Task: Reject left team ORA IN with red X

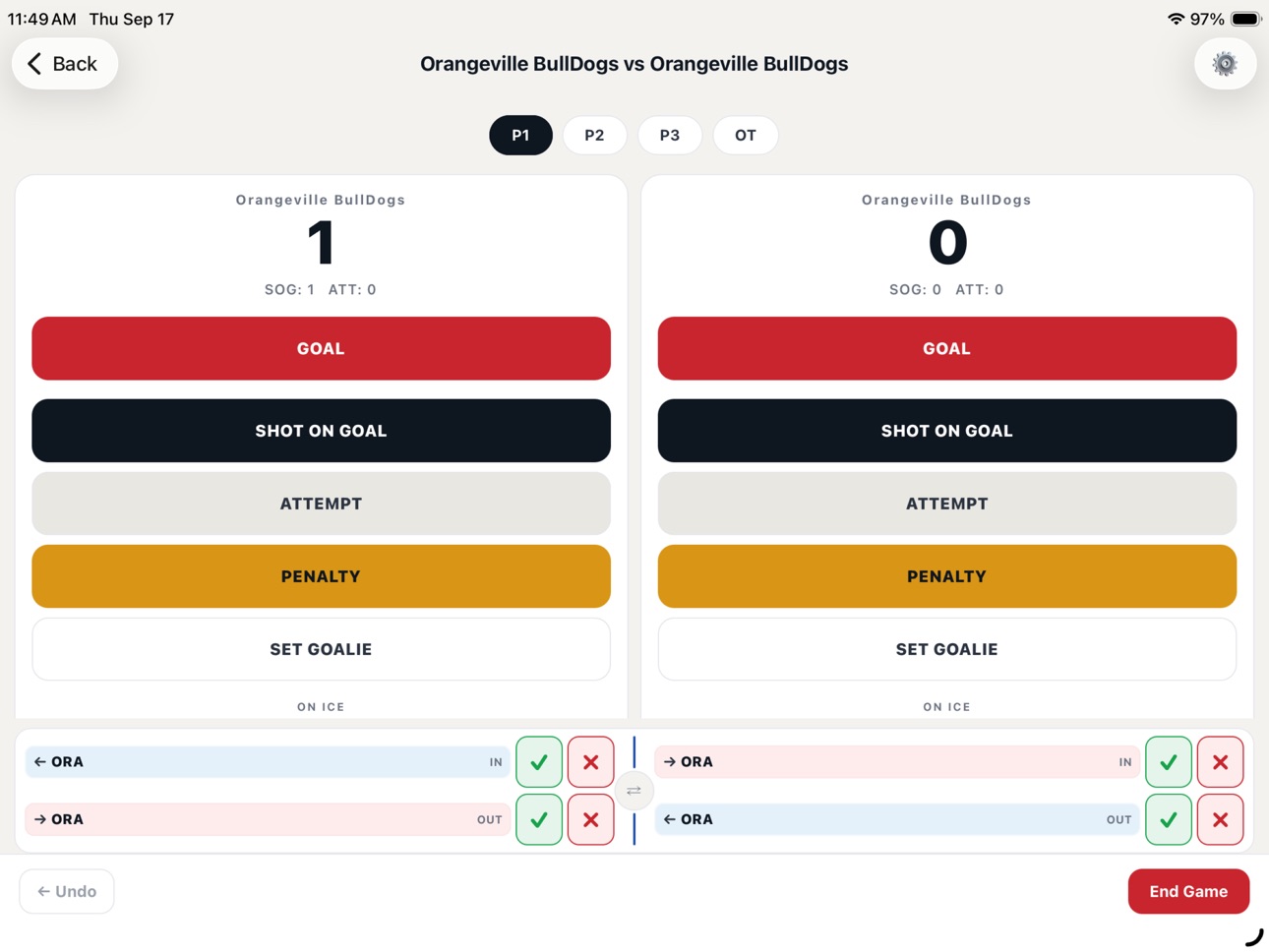Action: [x=591, y=762]
